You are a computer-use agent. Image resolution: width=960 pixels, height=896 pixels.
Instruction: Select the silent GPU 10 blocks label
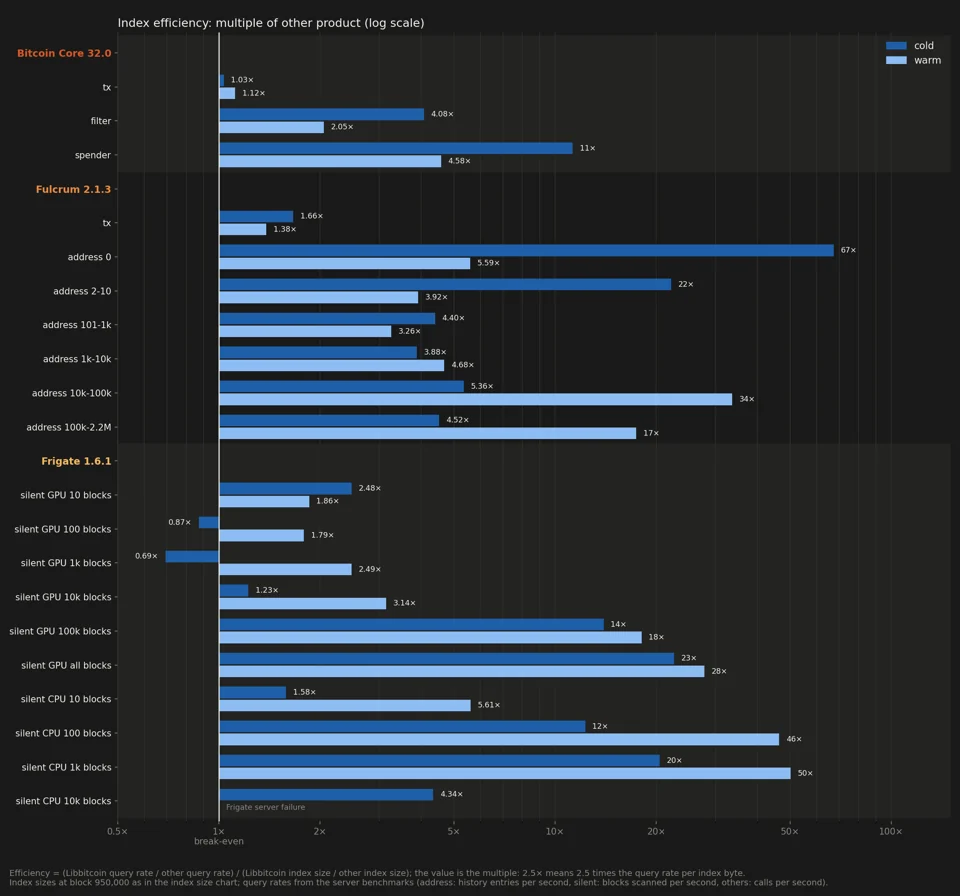click(66, 495)
